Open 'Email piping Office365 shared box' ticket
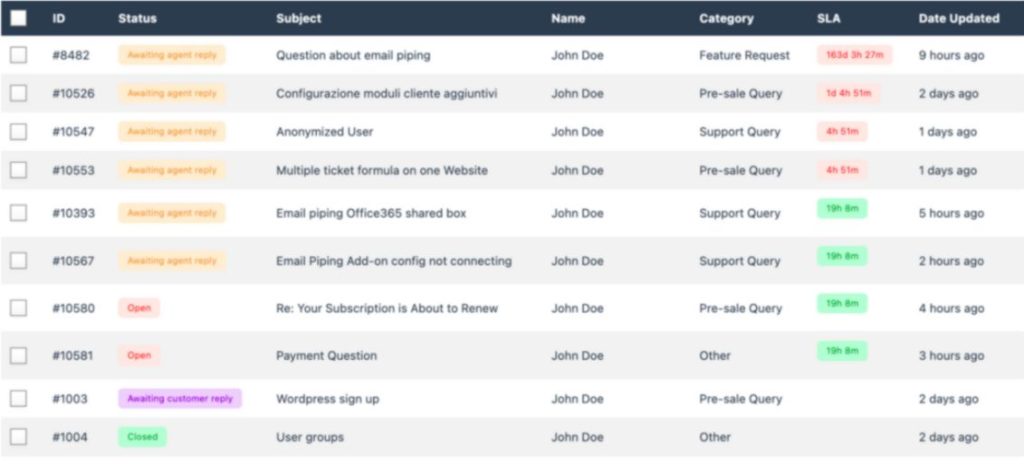This screenshot has height=464, width=1024. [x=371, y=213]
